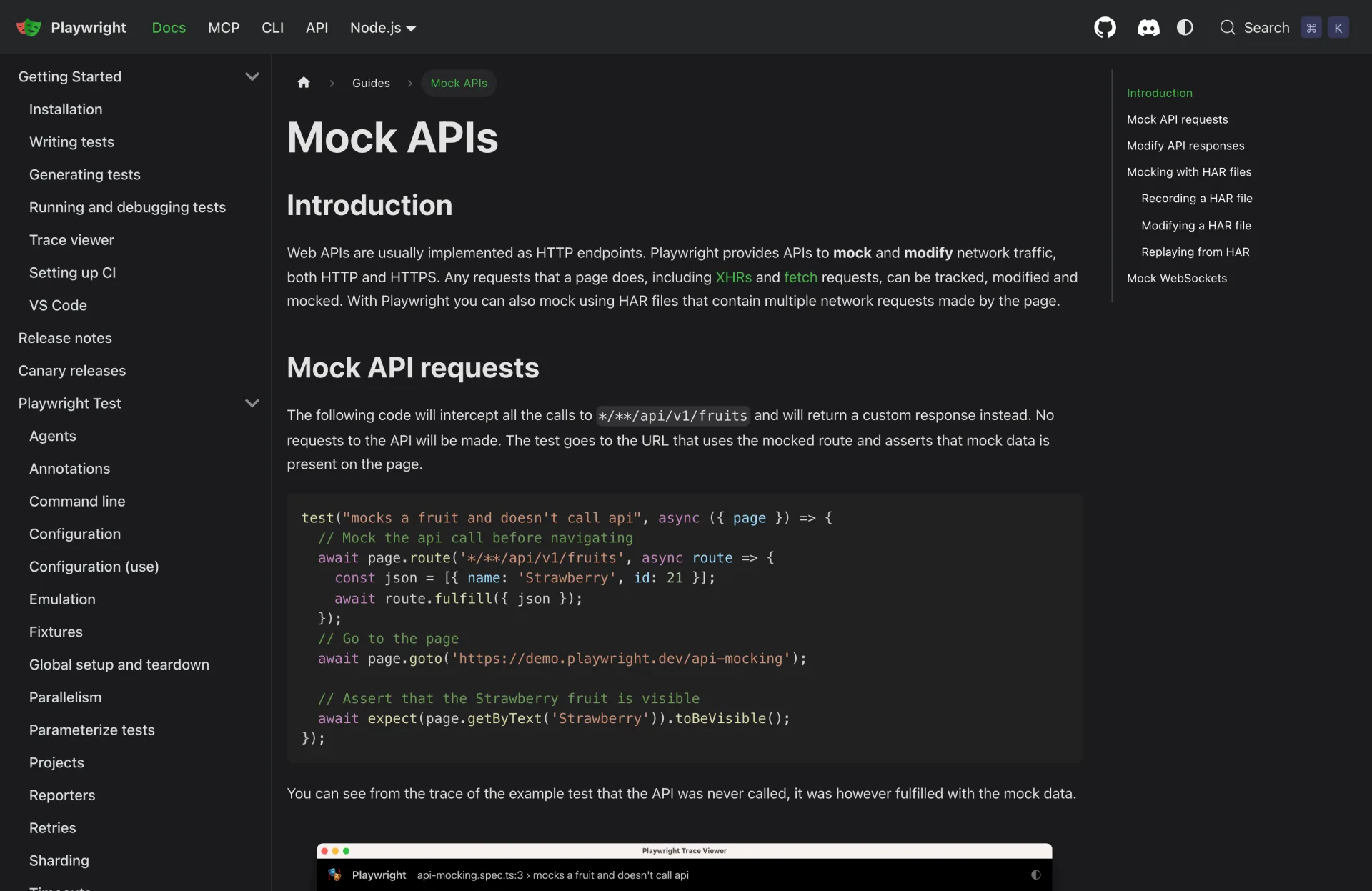1372x891 pixels.
Task: Jump to Recording a HAR file
Action: click(1196, 199)
